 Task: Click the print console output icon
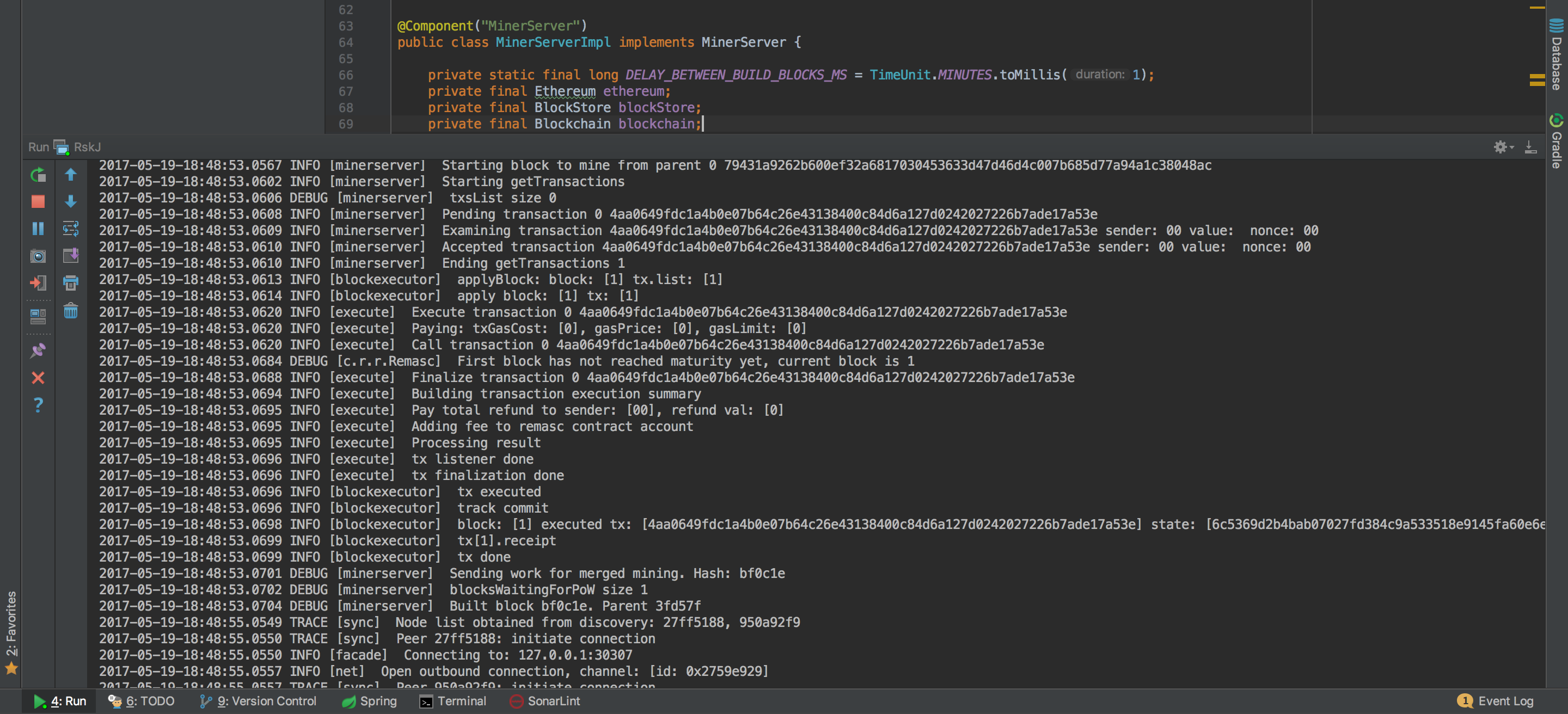click(71, 282)
